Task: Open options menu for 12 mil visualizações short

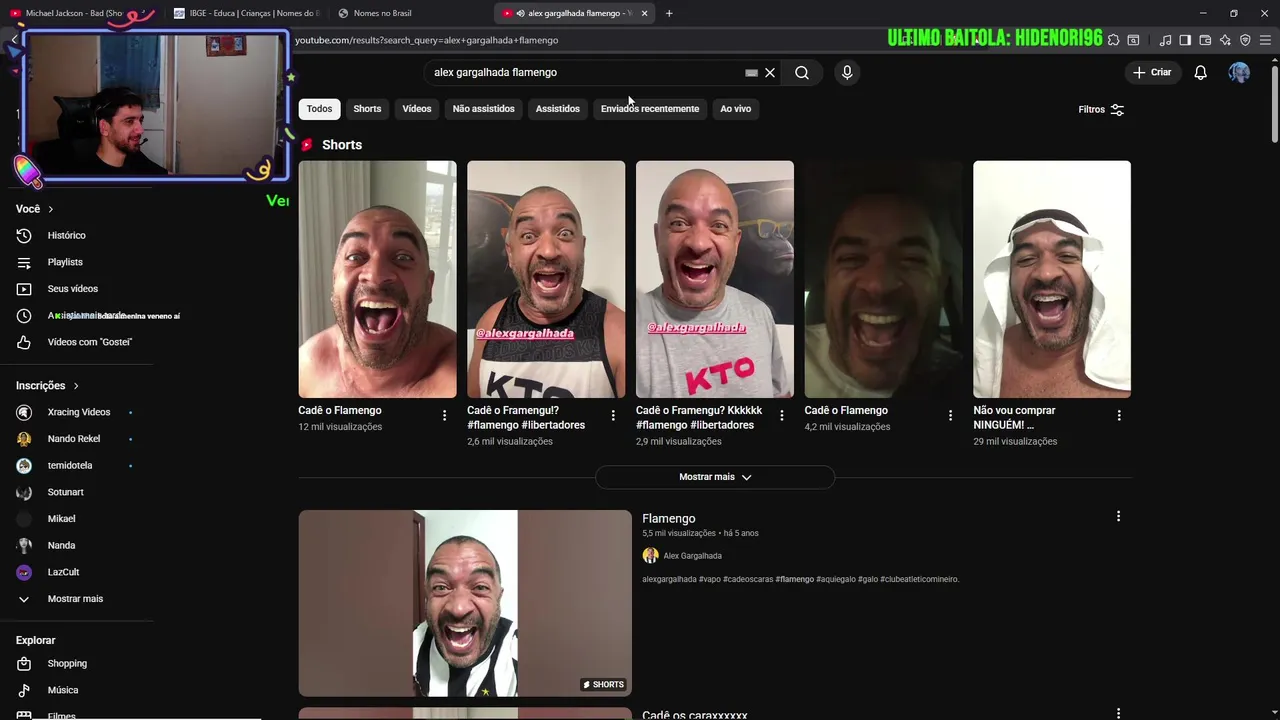Action: coord(444,415)
